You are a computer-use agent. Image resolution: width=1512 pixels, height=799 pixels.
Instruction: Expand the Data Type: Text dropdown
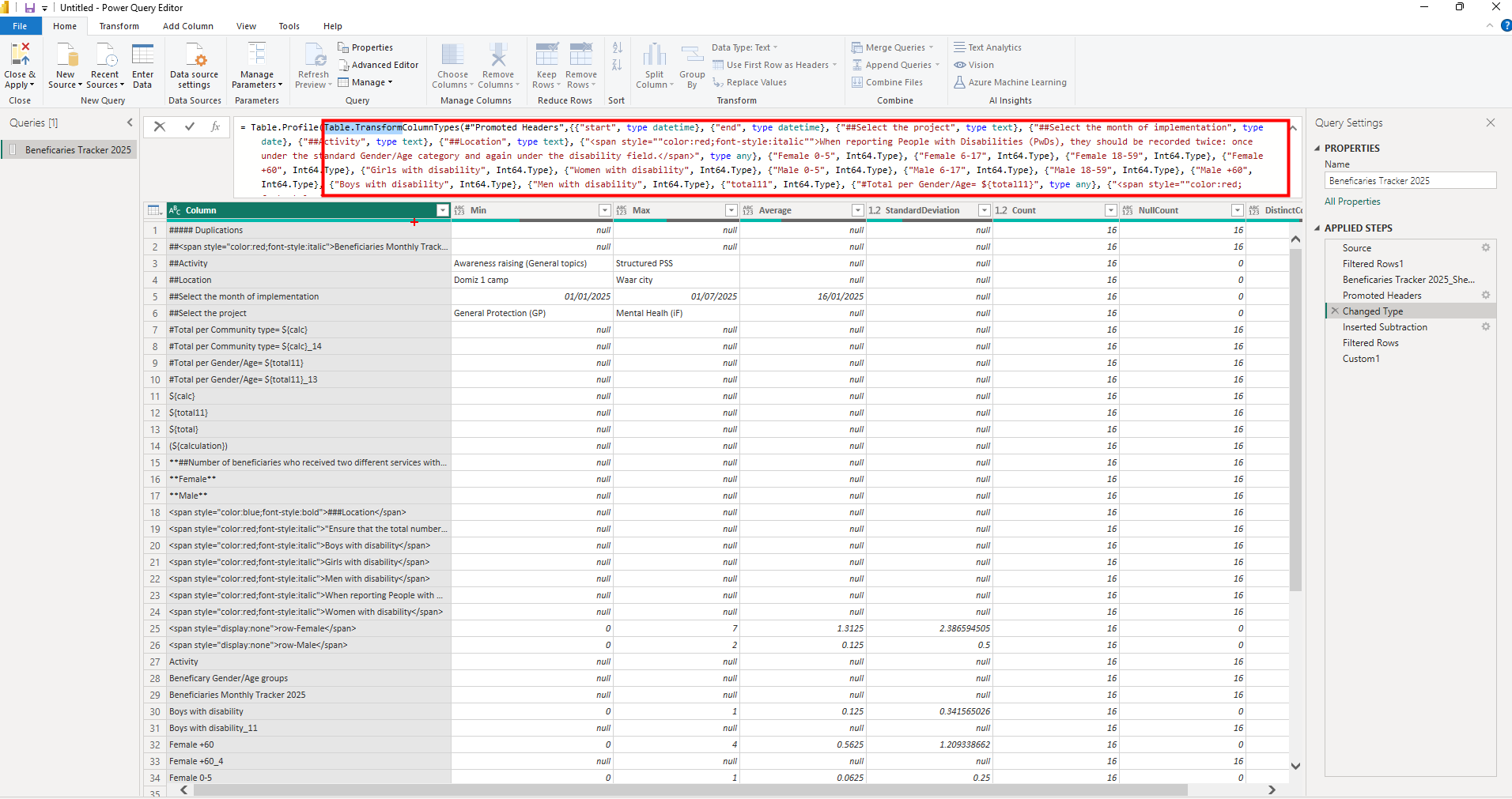tap(744, 47)
